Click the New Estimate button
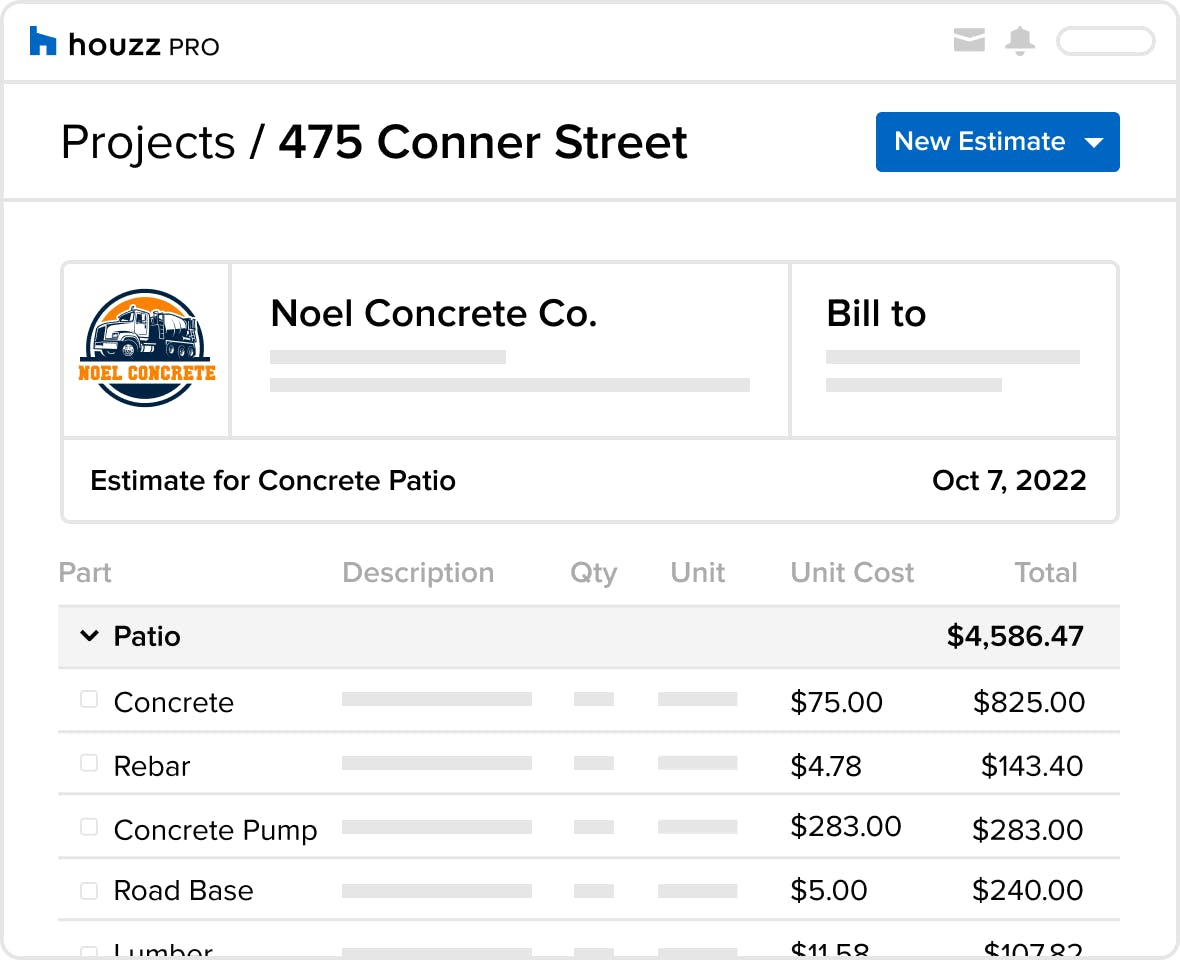 979,142
